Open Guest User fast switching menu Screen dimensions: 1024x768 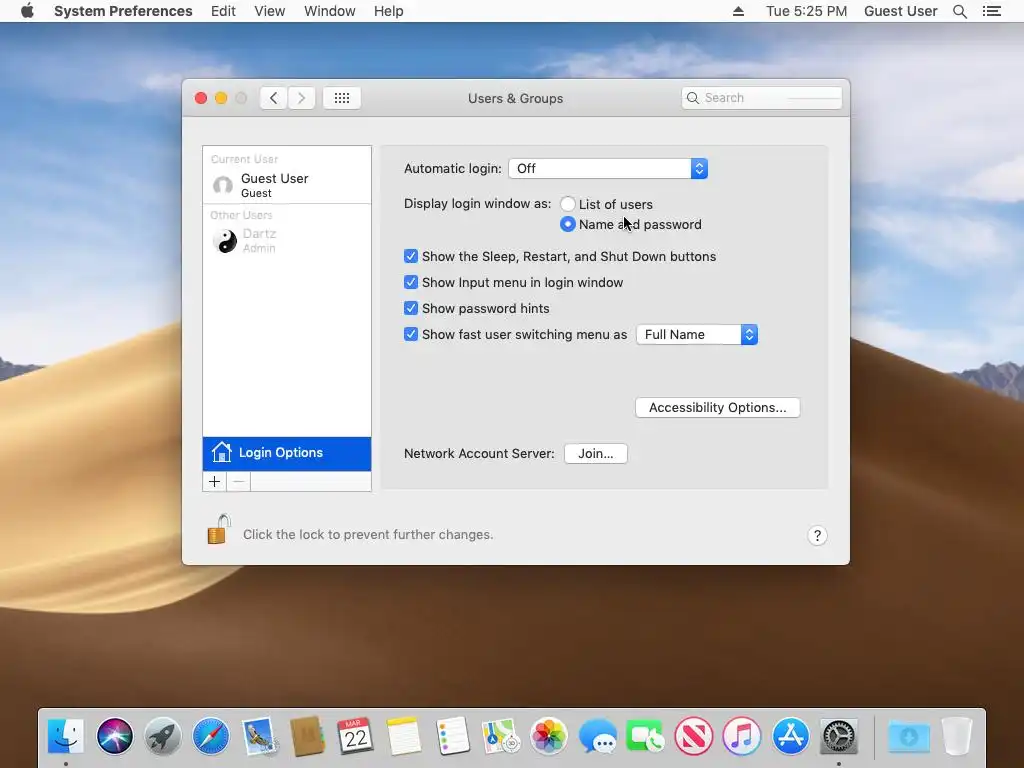click(x=901, y=11)
